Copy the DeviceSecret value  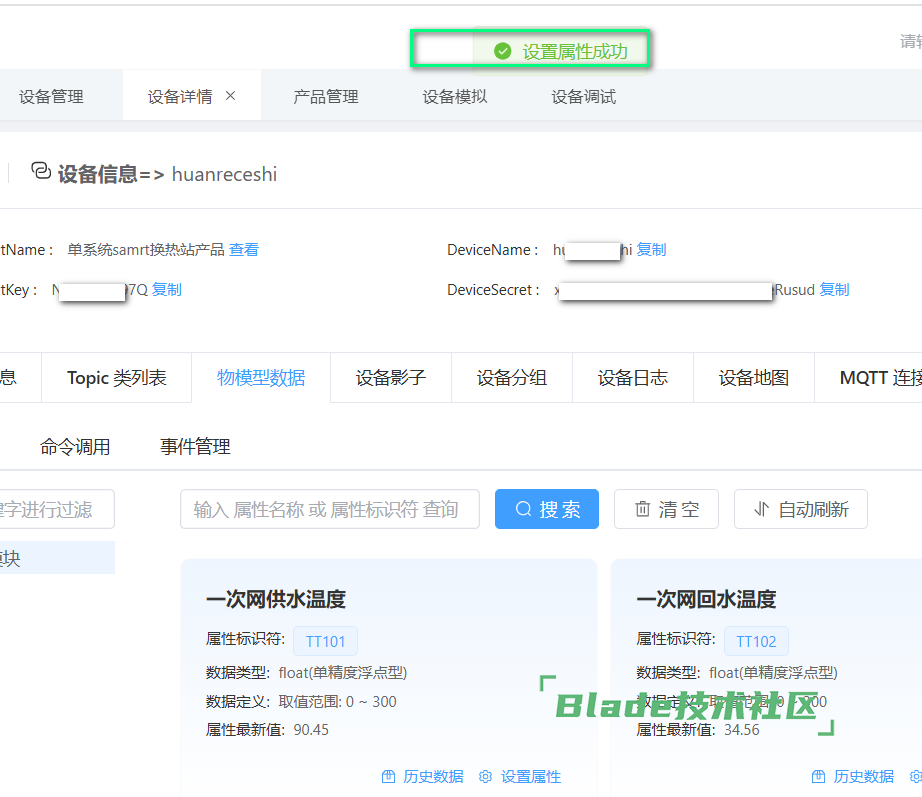tap(834, 290)
